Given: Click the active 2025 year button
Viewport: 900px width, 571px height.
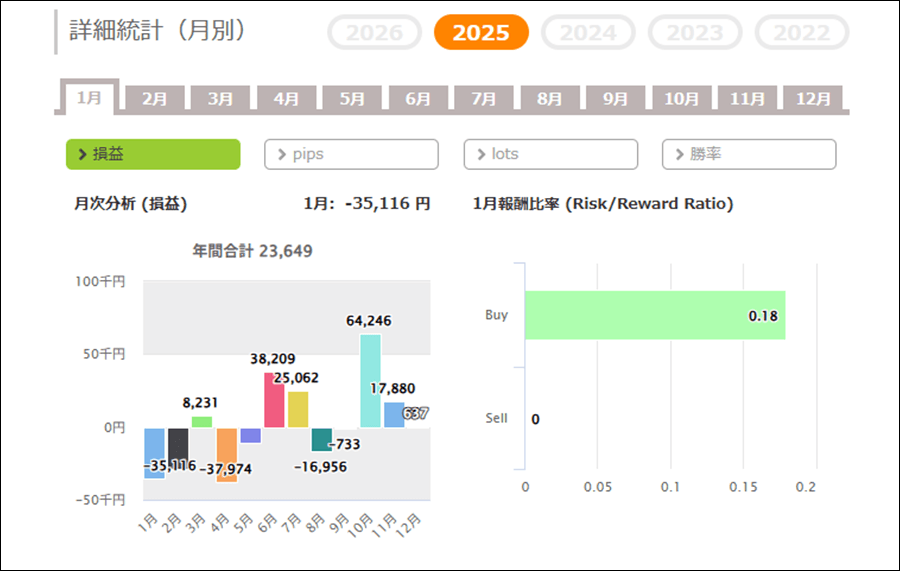Looking at the screenshot, I should point(481,33).
